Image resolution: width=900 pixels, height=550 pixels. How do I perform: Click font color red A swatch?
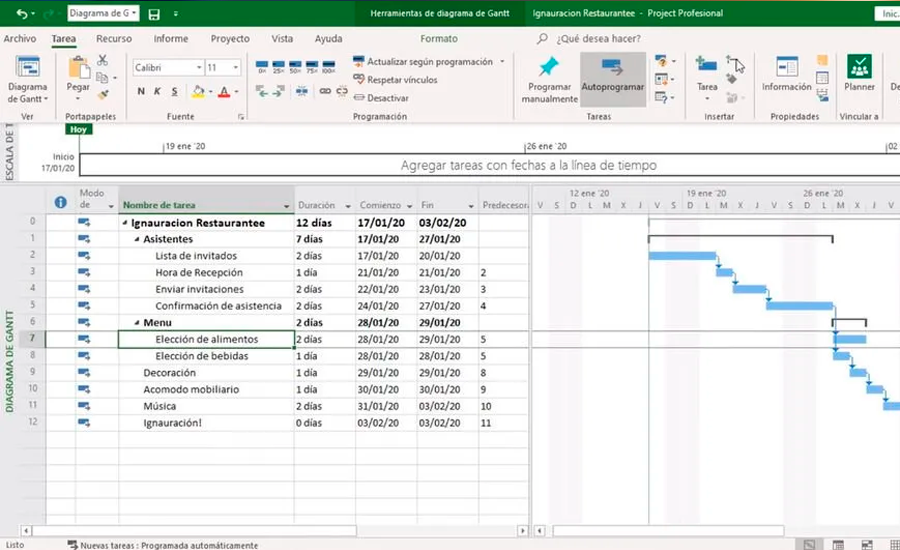click(x=224, y=91)
